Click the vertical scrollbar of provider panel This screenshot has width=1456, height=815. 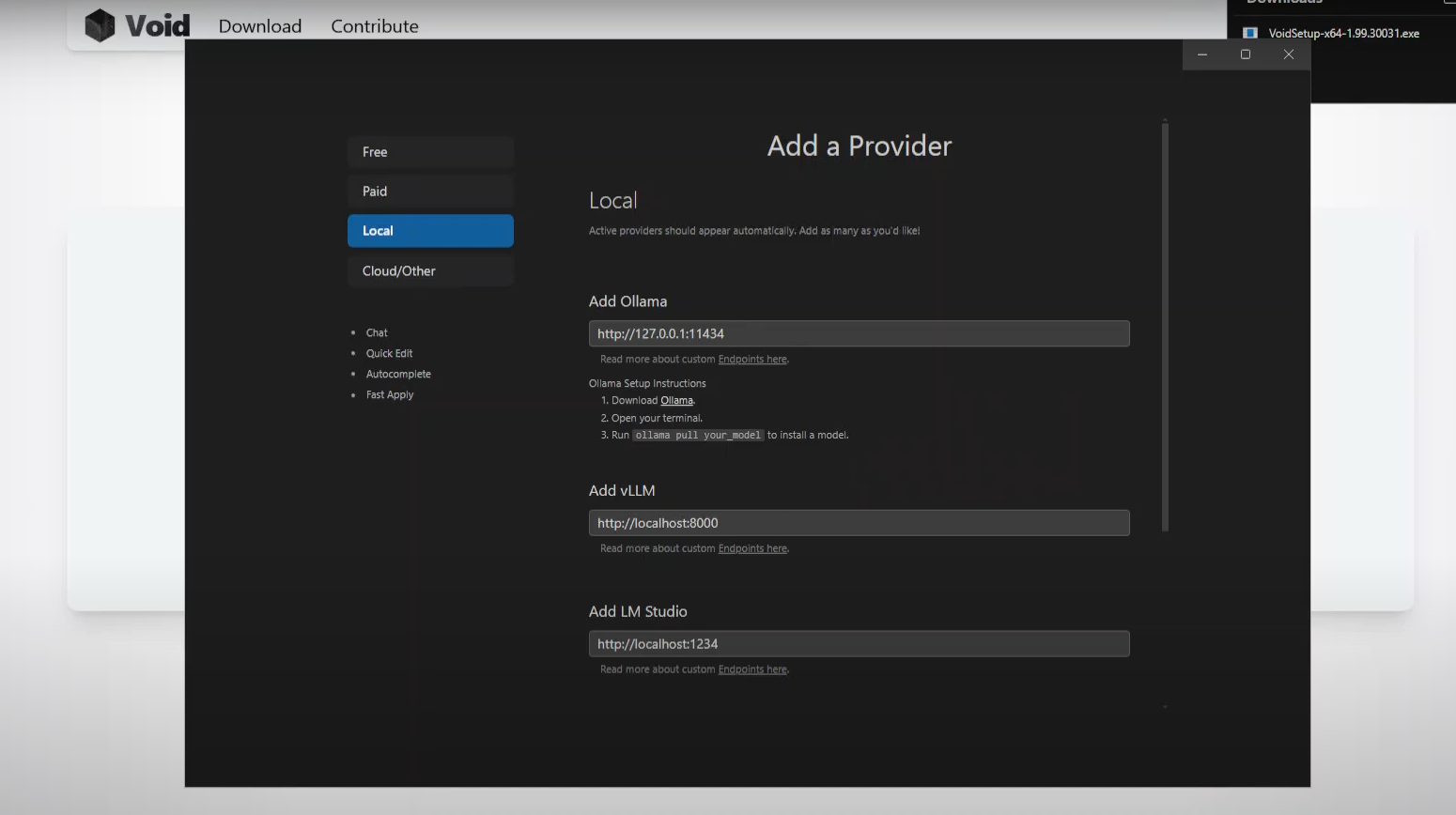click(x=1165, y=328)
